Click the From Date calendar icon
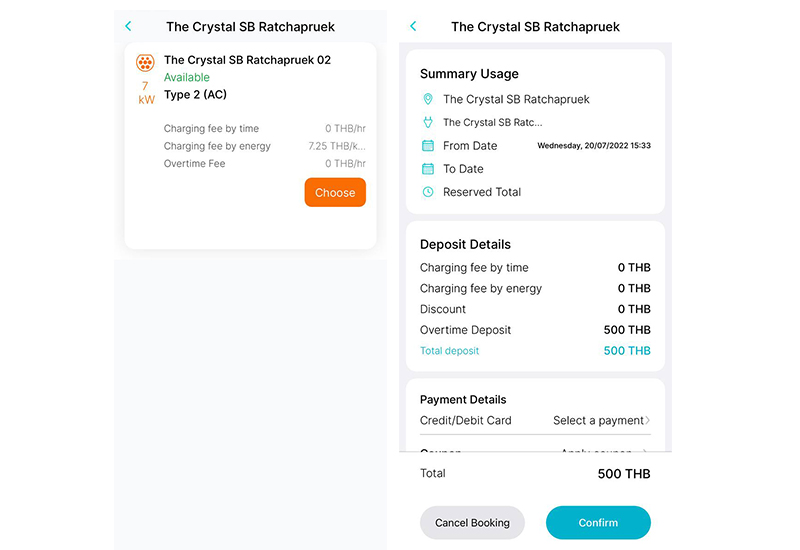Viewport: 800px width, 550px height. click(x=428, y=146)
